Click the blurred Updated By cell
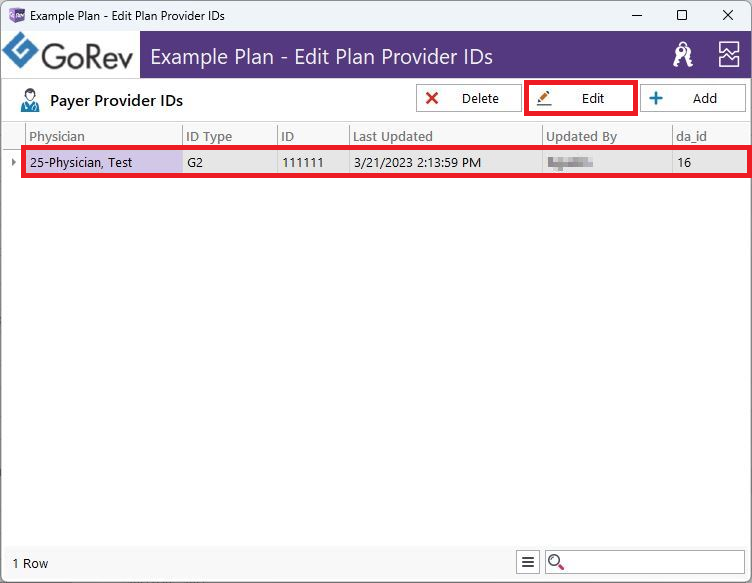Image resolution: width=752 pixels, height=583 pixels. tap(607, 162)
